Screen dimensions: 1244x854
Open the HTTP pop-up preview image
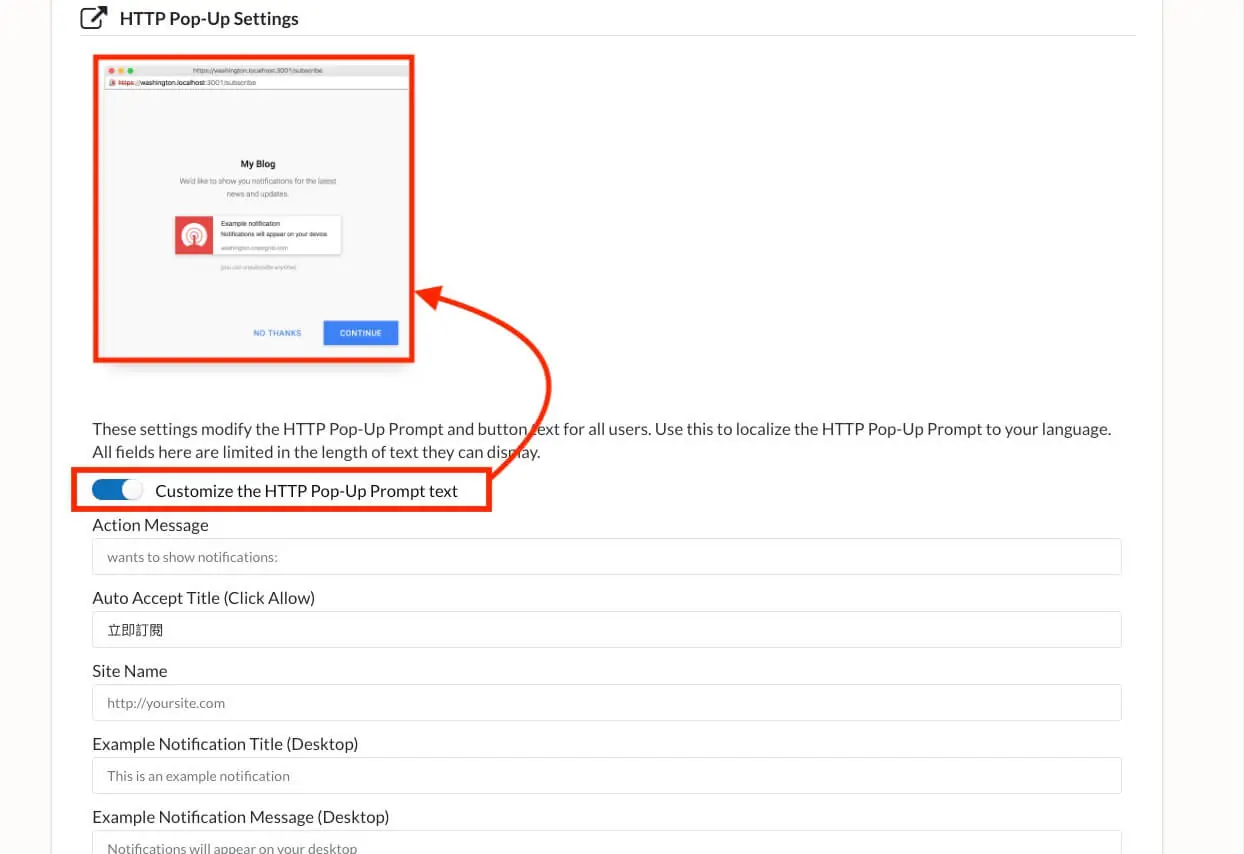(x=253, y=208)
